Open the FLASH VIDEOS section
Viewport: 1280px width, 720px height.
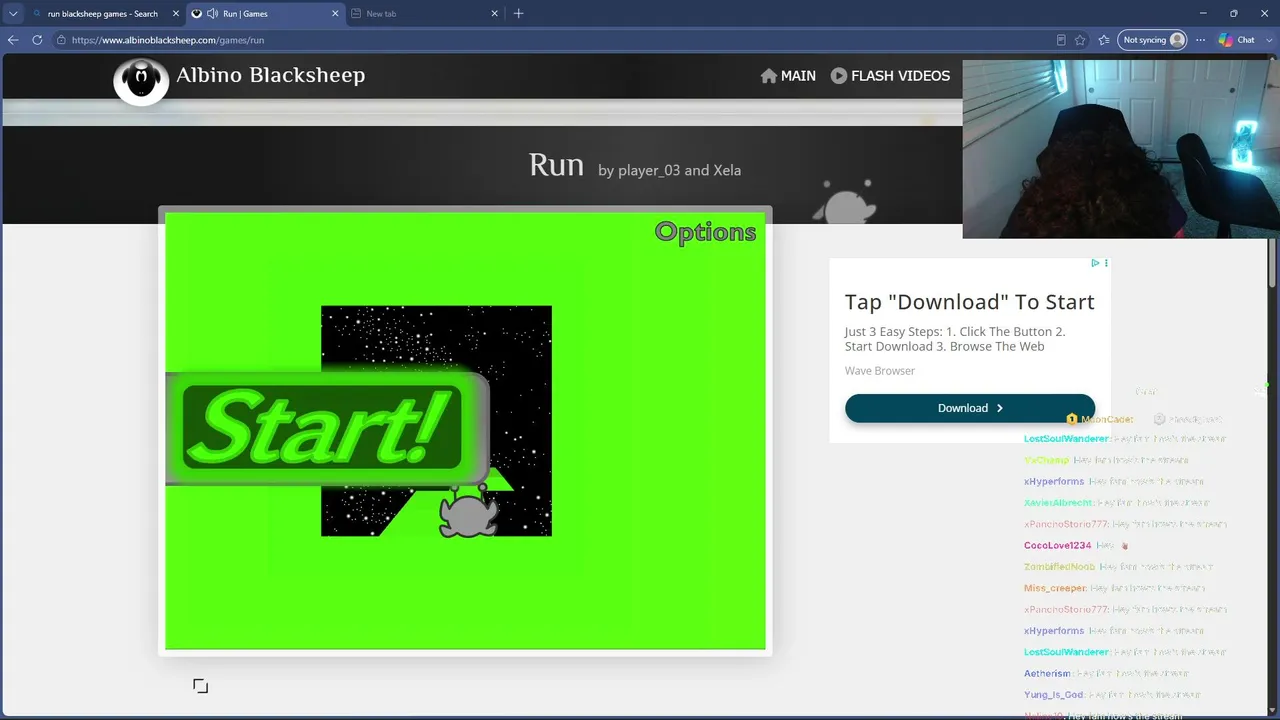[x=890, y=75]
